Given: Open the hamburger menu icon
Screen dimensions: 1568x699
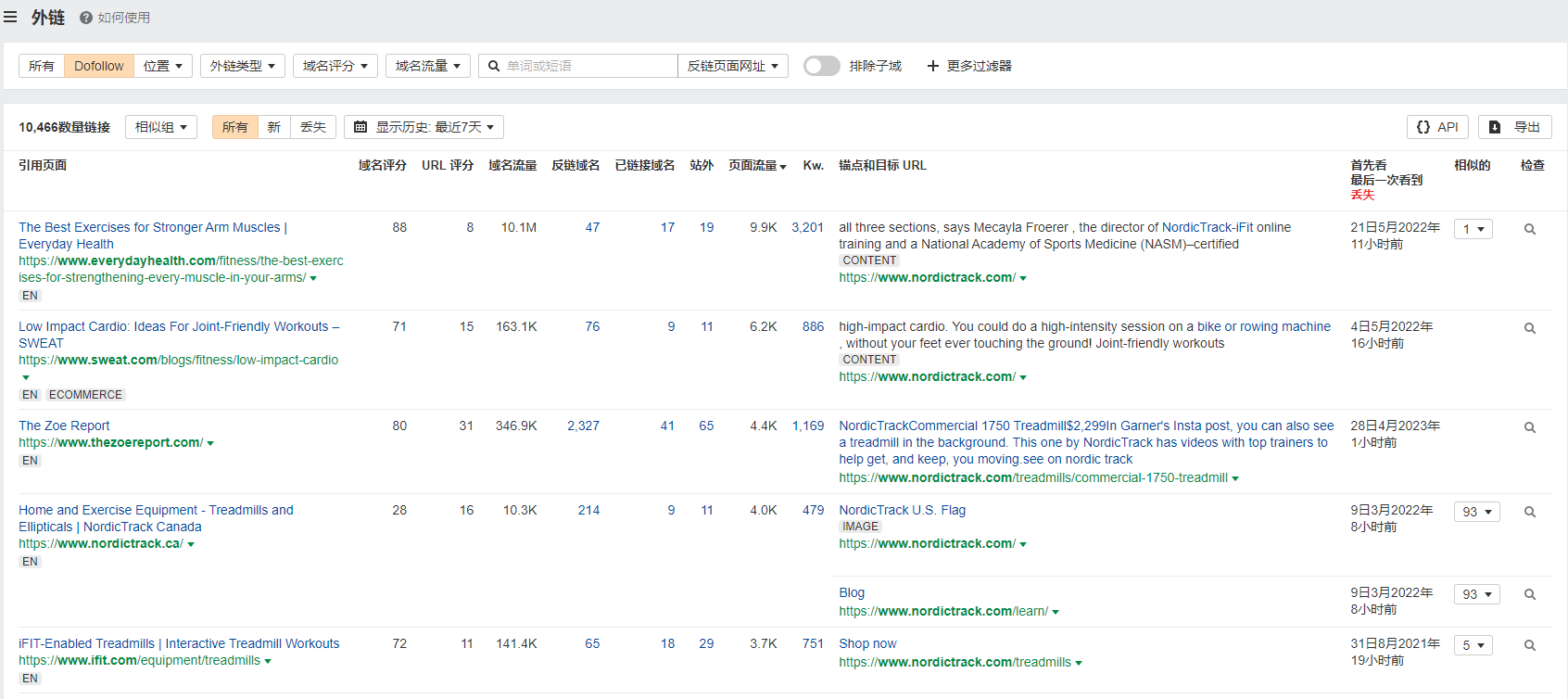Looking at the screenshot, I should 10,17.
